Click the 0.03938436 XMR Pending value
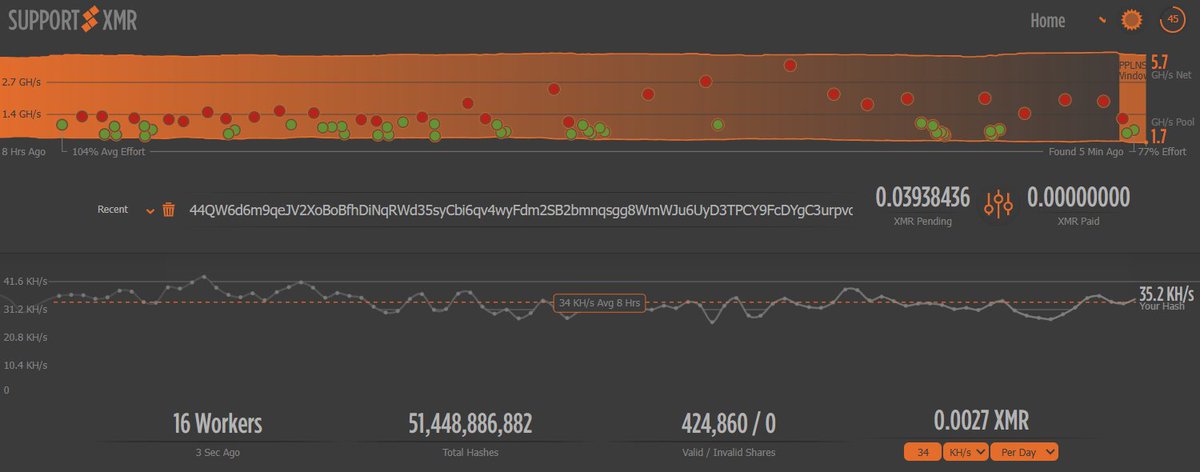This screenshot has height=472, width=1200. coord(922,197)
